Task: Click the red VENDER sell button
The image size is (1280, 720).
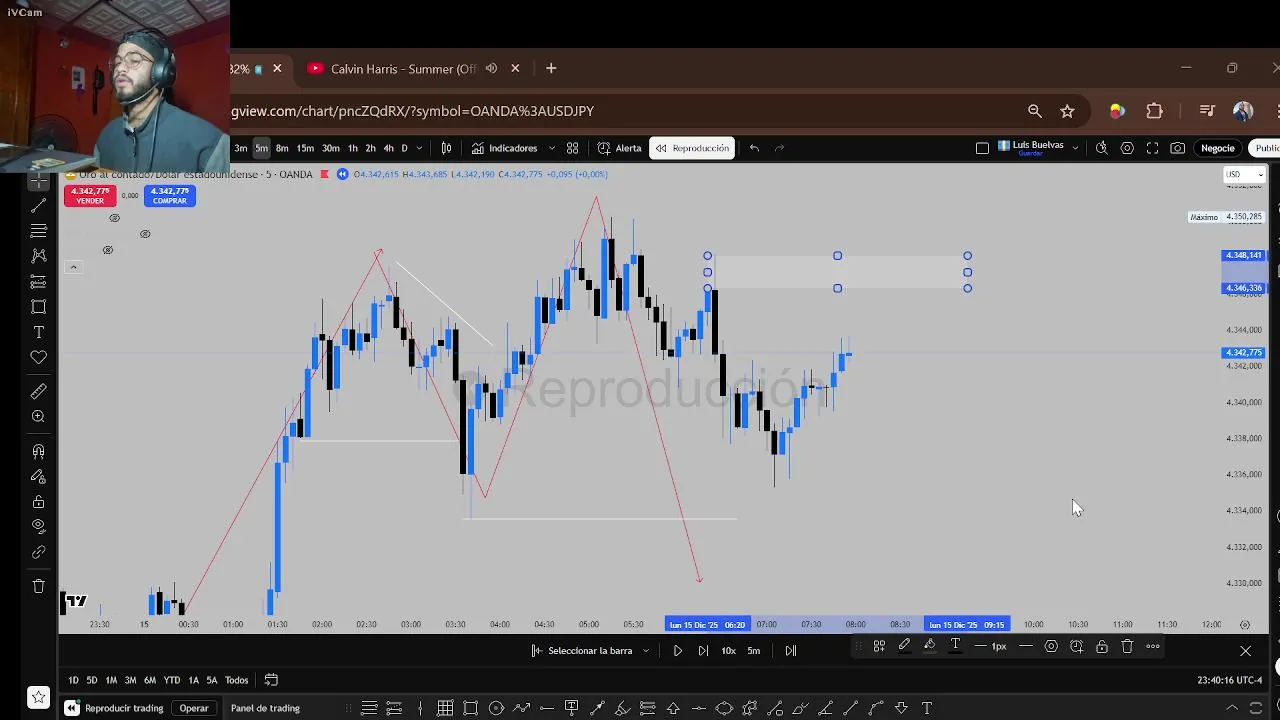Action: pyautogui.click(x=90, y=196)
